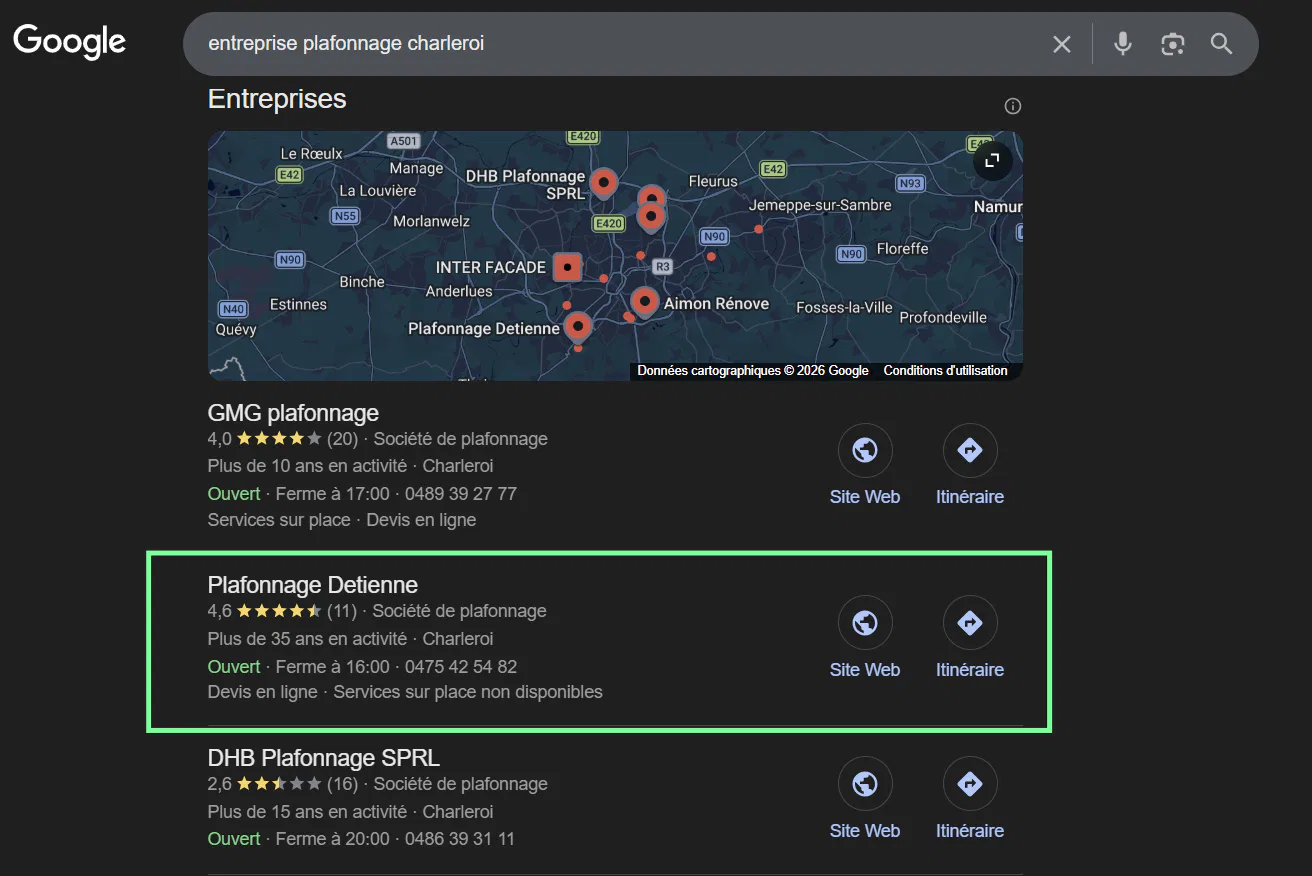Click 'Site Web' label for DHB Plafonnage SPRL
Image resolution: width=1312 pixels, height=876 pixels.
[x=865, y=831]
